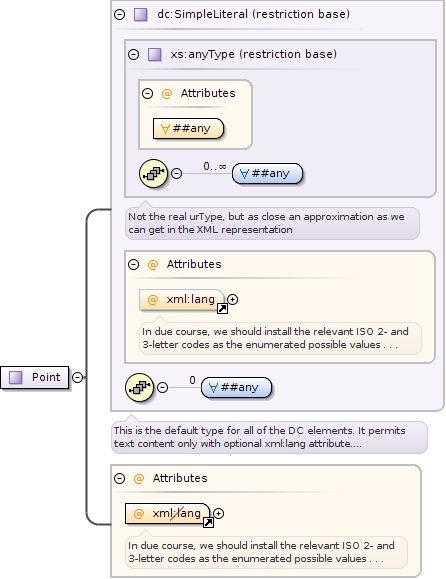Collapse the Point element's children

[78, 377]
